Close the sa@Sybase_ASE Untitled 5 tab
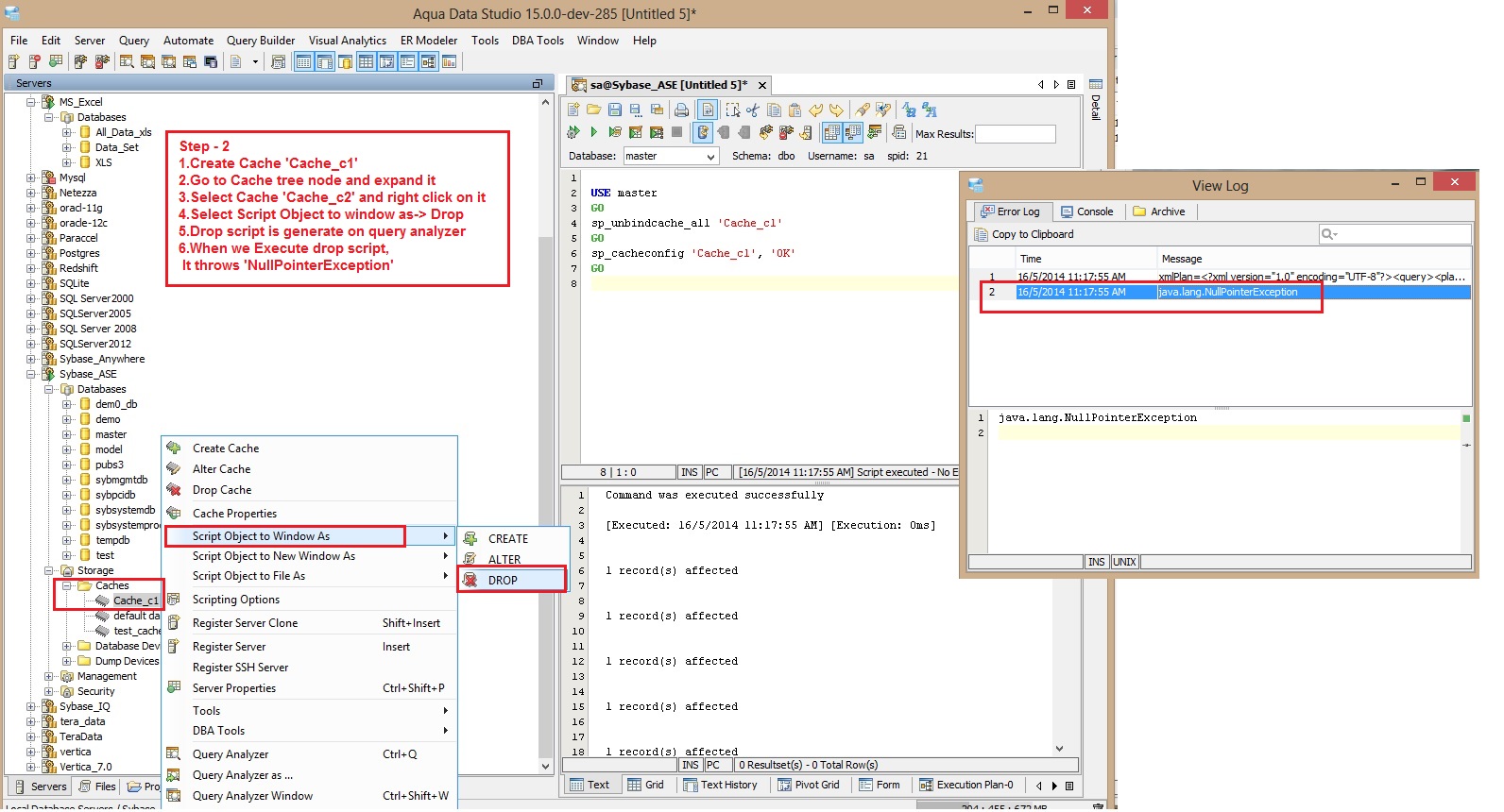The width and height of the screenshot is (1504, 812). coord(762,85)
